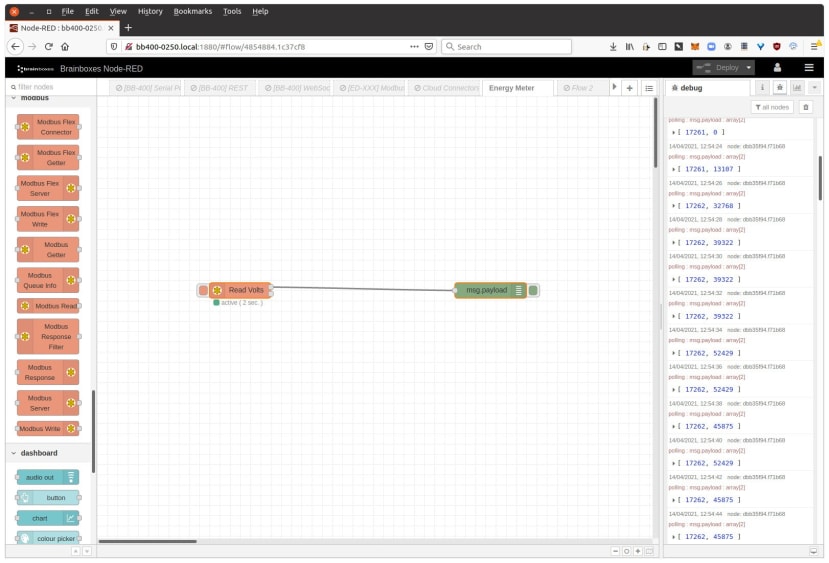Open the address bar page actions menu

[x=414, y=47]
